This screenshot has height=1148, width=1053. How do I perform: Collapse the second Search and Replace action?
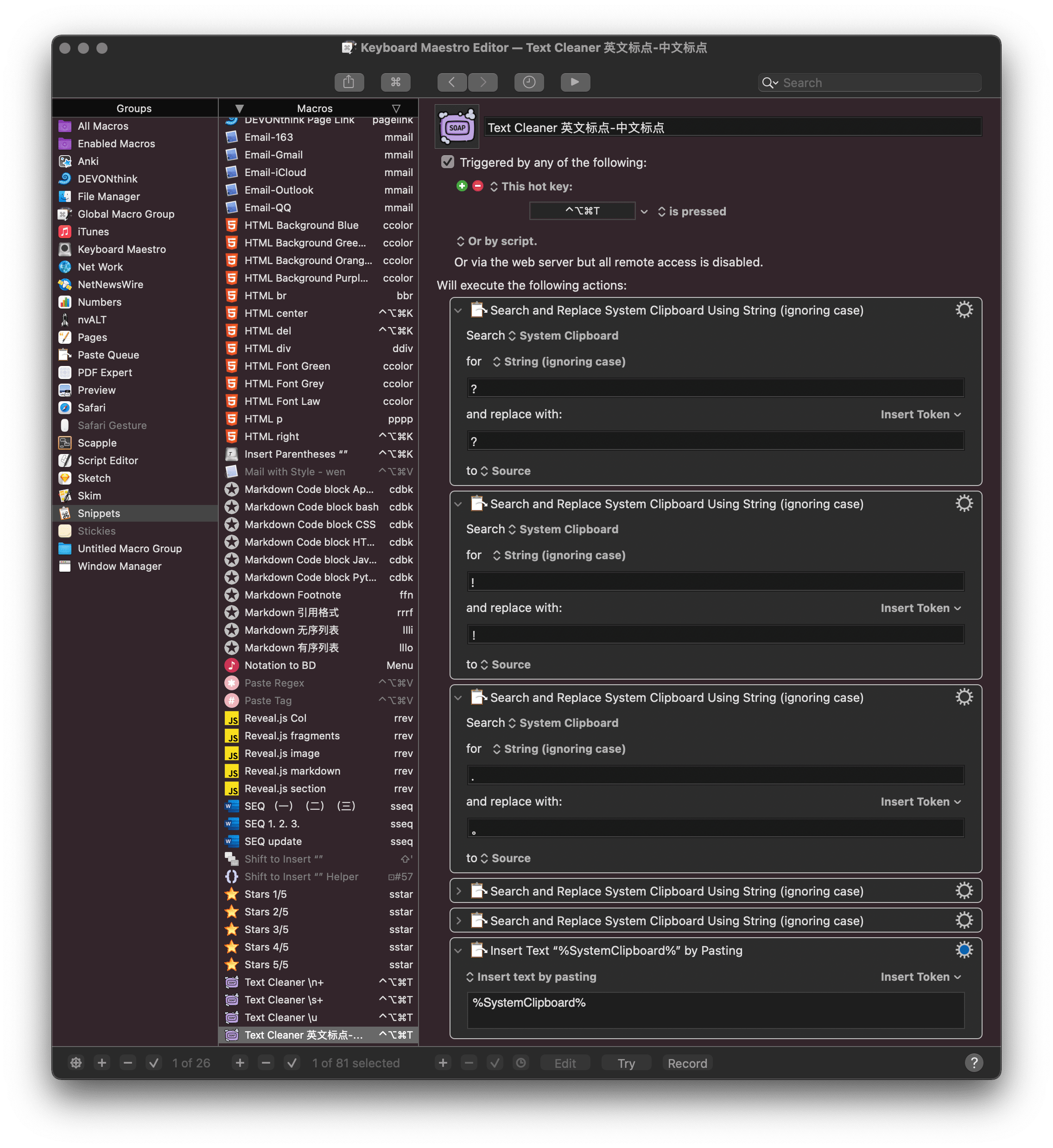pyautogui.click(x=458, y=505)
